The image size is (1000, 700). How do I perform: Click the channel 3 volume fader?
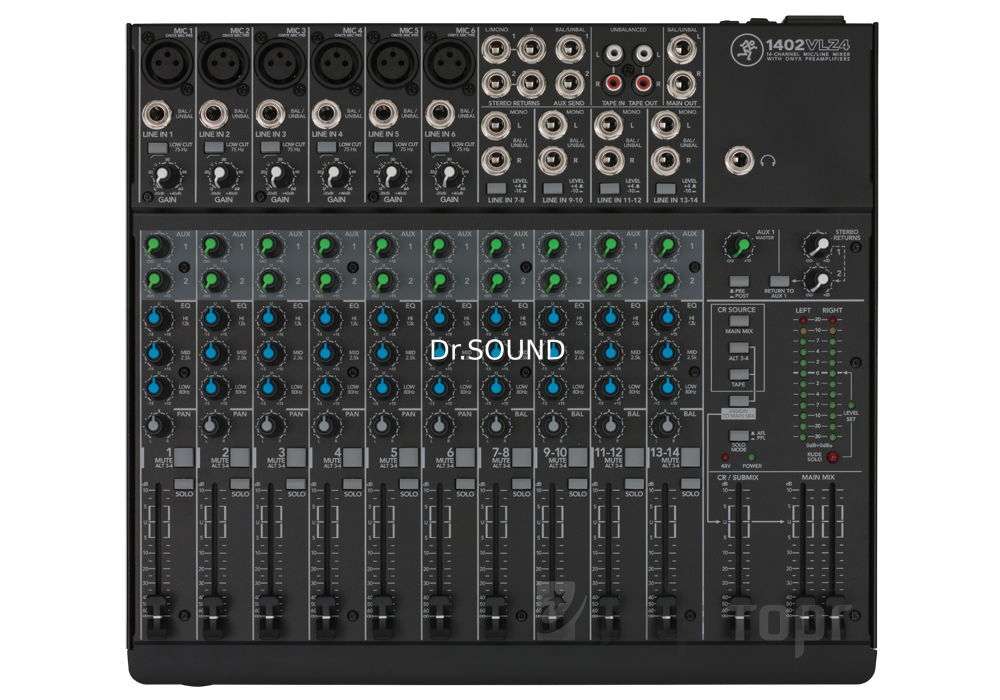coord(270,616)
